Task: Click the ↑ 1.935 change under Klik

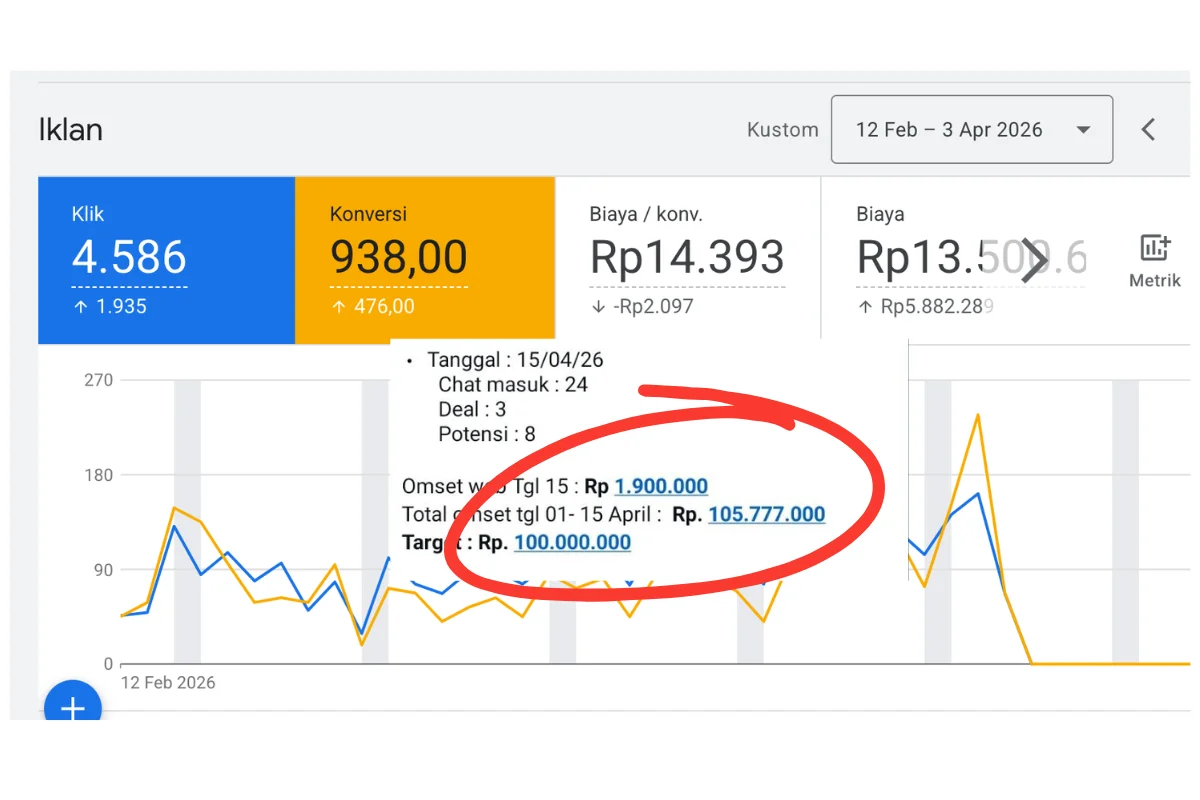Action: [x=110, y=307]
